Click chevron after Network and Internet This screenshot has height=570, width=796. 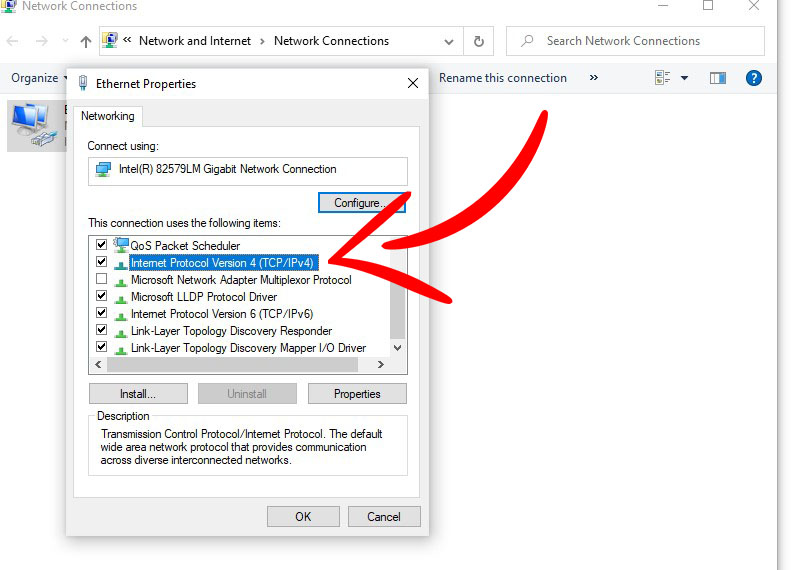pyautogui.click(x=262, y=41)
